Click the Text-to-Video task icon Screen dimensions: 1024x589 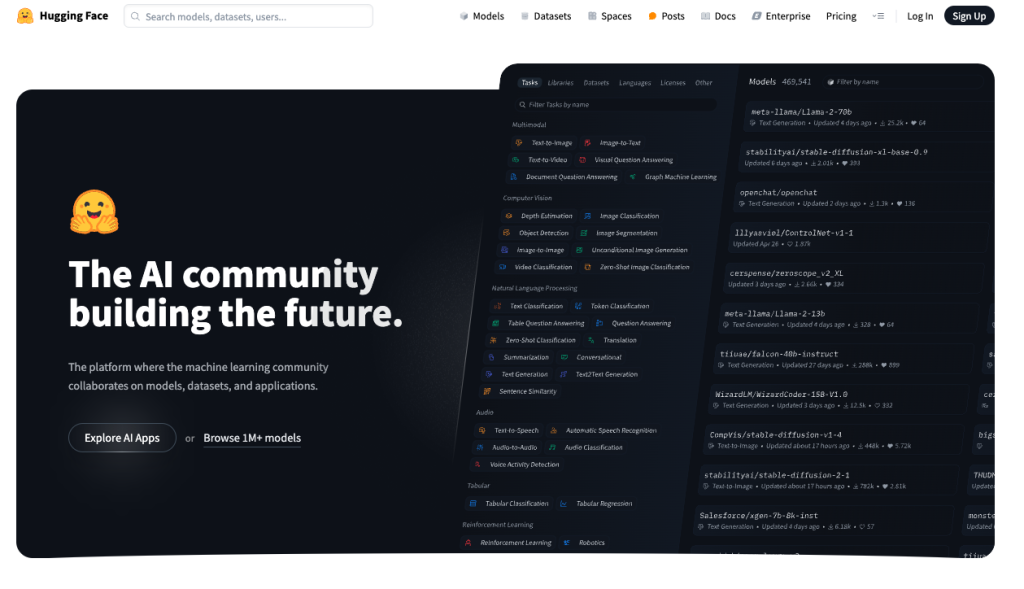click(x=515, y=159)
